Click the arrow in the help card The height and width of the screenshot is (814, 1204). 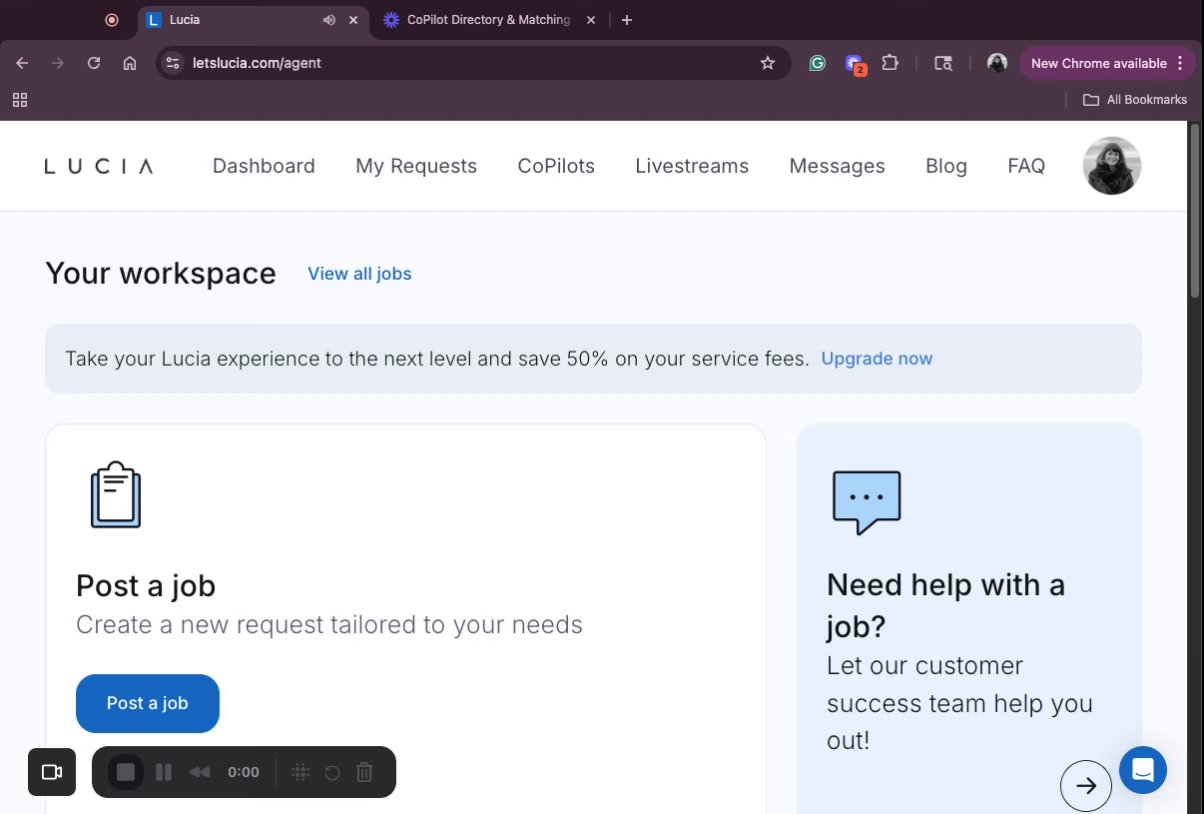coord(1085,786)
